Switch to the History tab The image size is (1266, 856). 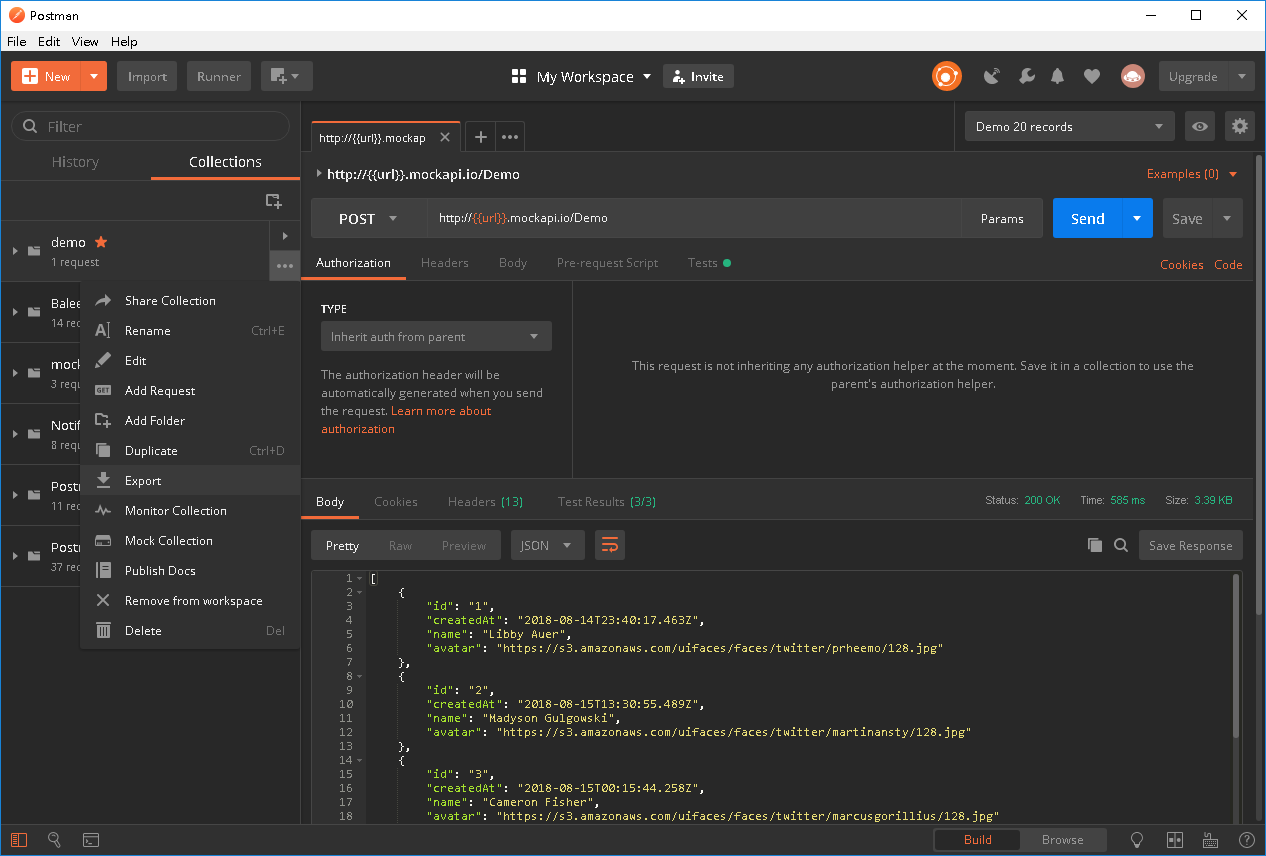pyautogui.click(x=75, y=162)
